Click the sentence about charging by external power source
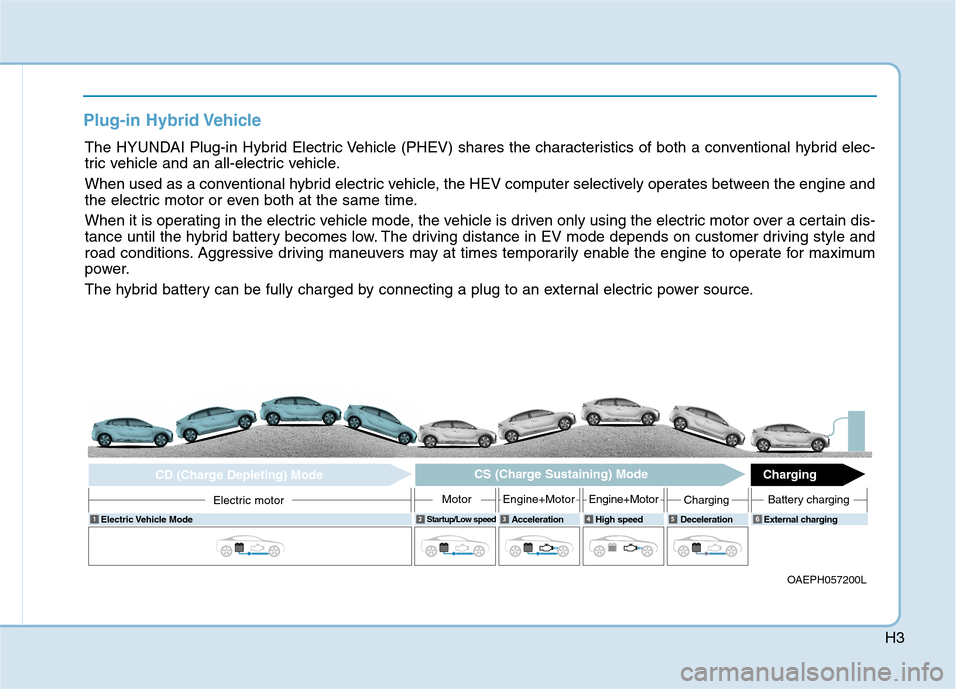 click(419, 290)
